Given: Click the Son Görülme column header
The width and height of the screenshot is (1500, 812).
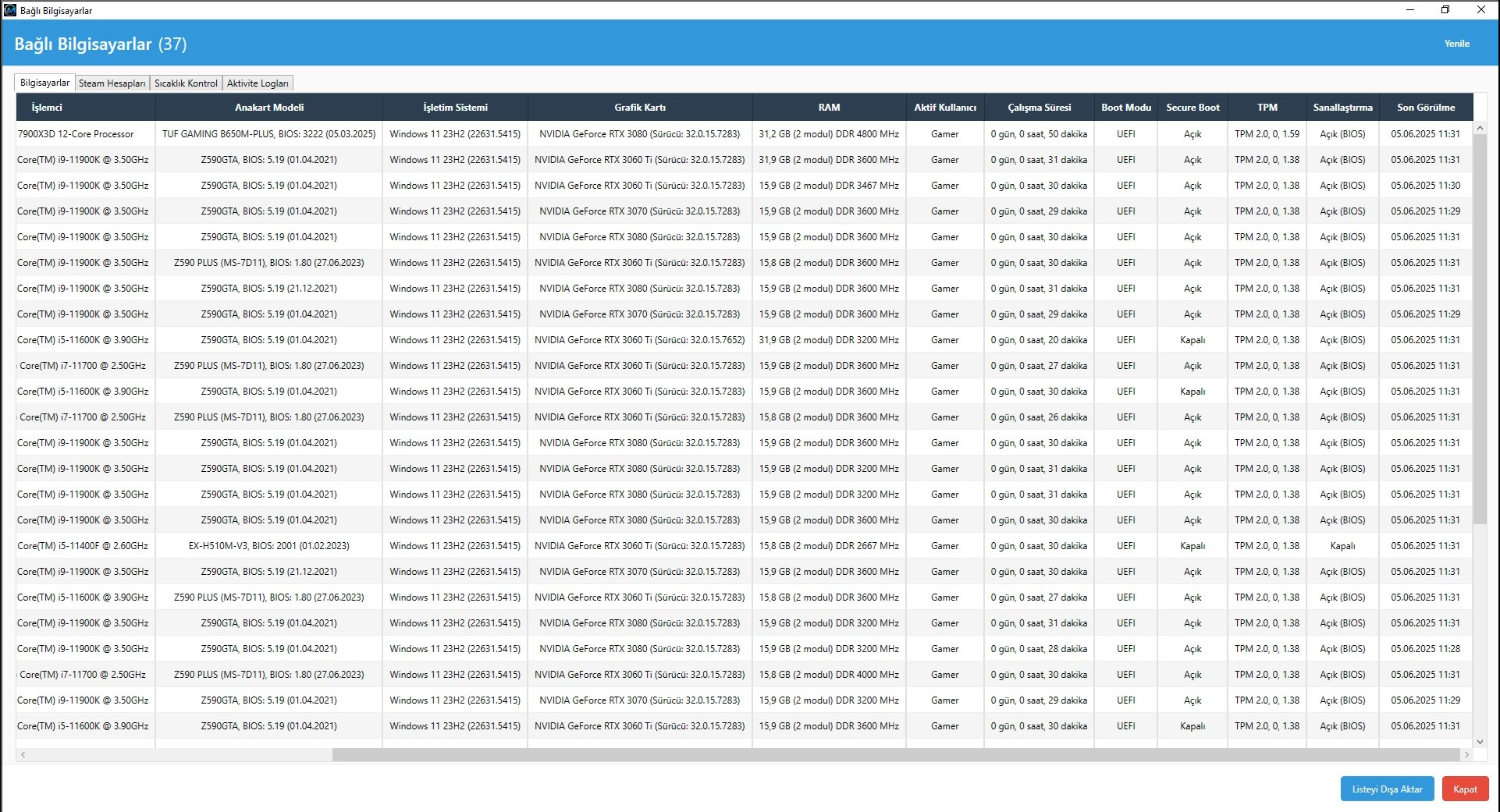Looking at the screenshot, I should (1426, 108).
